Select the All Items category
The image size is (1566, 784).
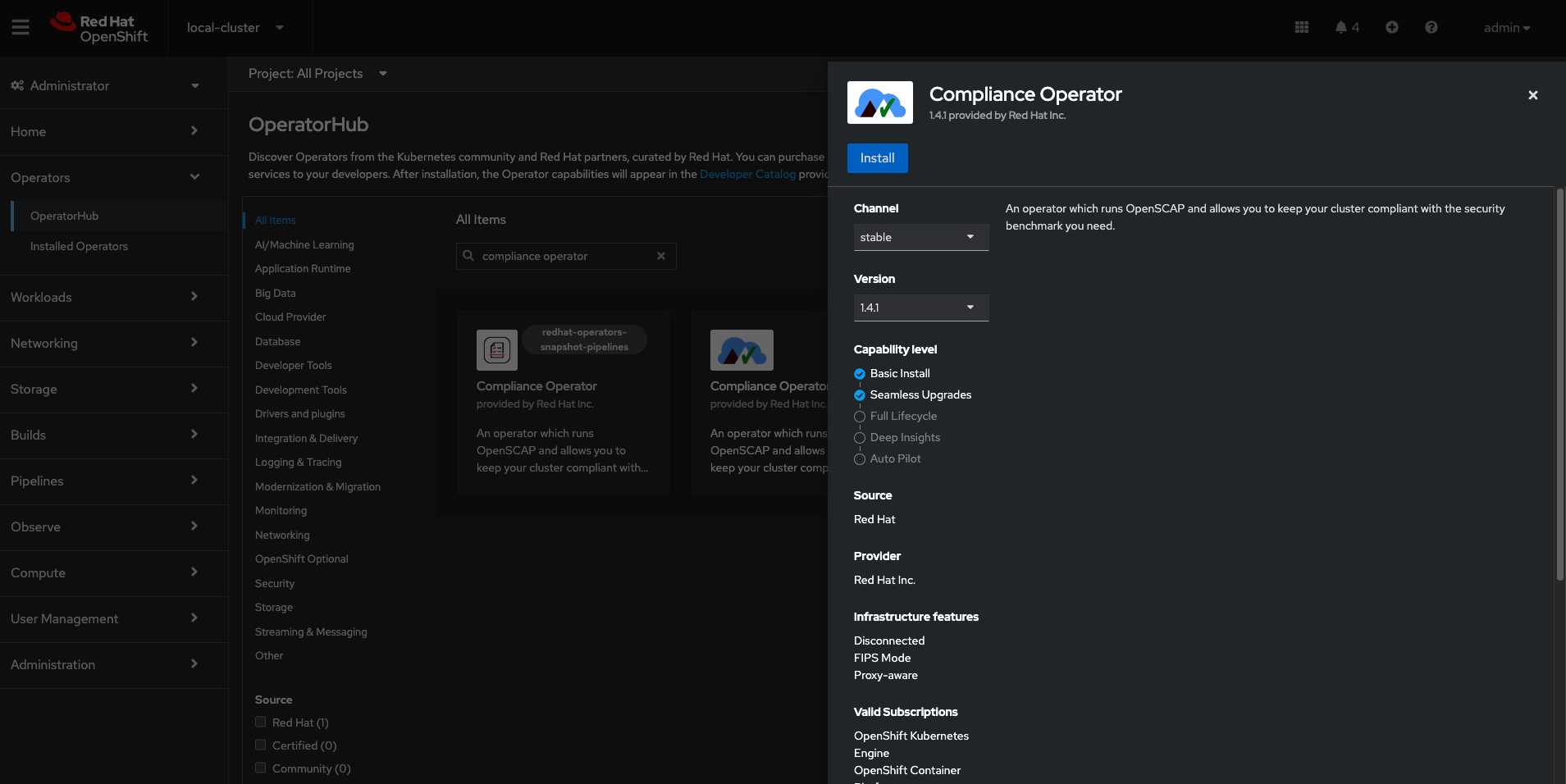point(276,220)
